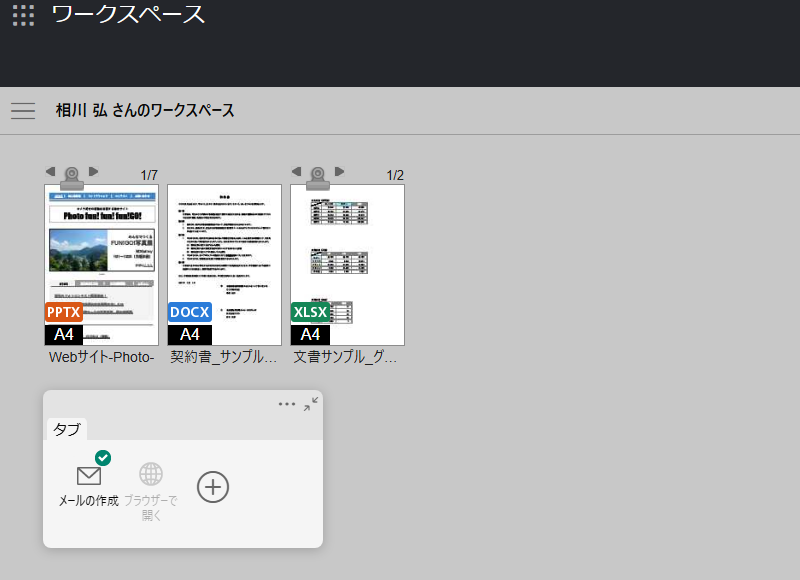The height and width of the screenshot is (580, 800).
Task: Click the ワークスペース header title
Action: 128,14
